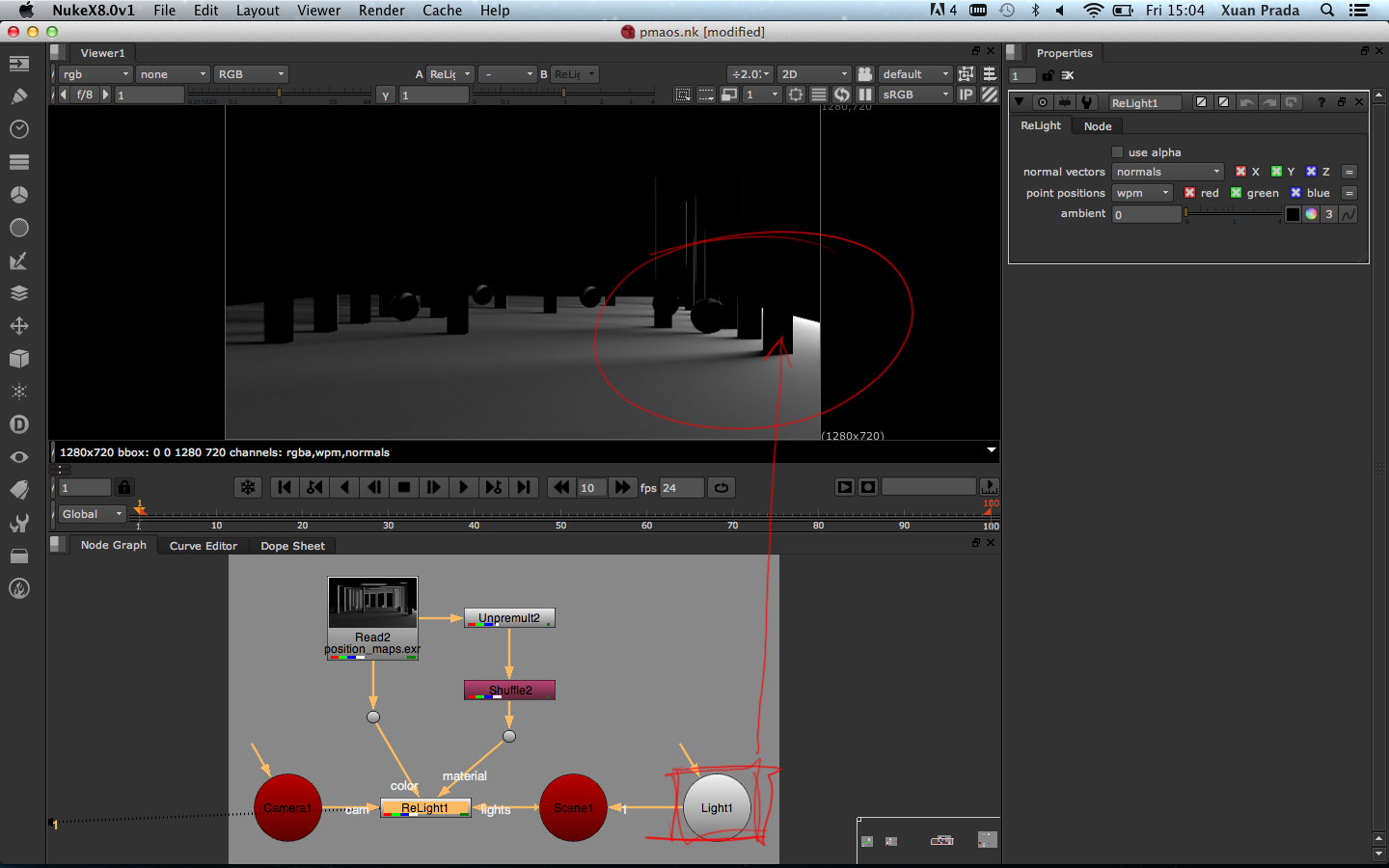Open the normals vector layer dropdown
Screen dimensions: 1389x868
pyautogui.click(x=1168, y=172)
